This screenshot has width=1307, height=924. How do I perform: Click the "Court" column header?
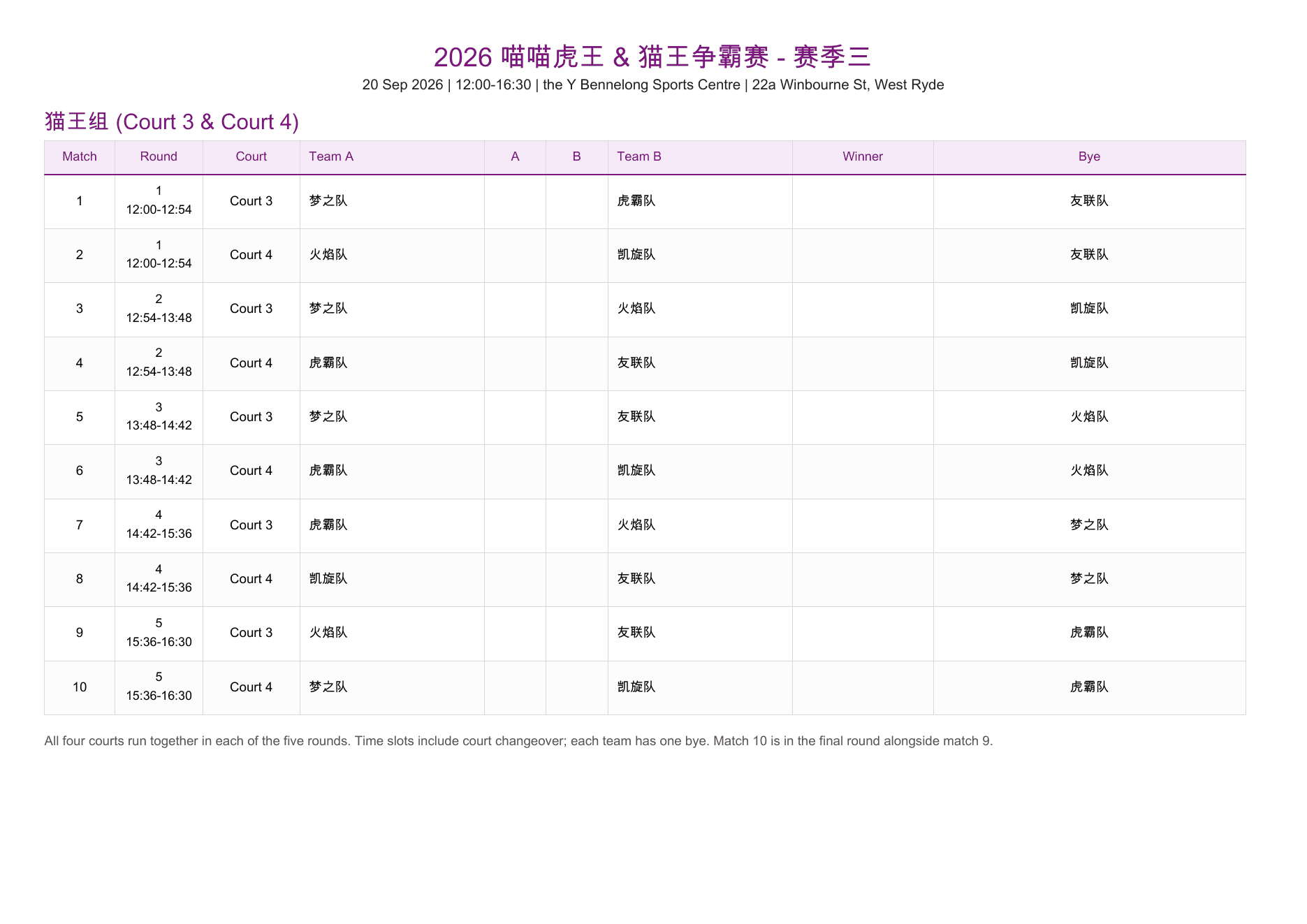(x=251, y=156)
